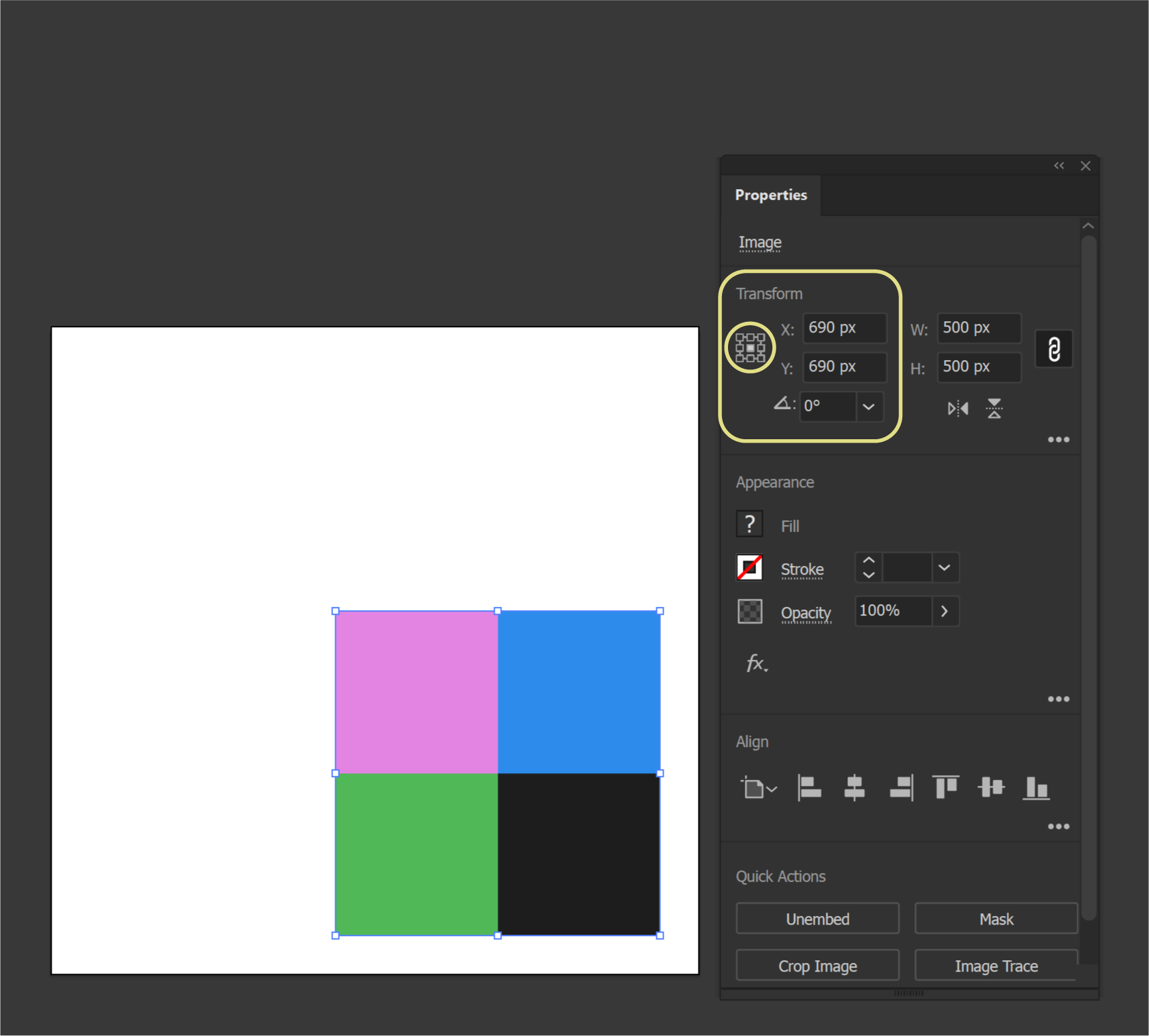The width and height of the screenshot is (1149, 1036).
Task: Open more Transform options
Action: 1059,440
